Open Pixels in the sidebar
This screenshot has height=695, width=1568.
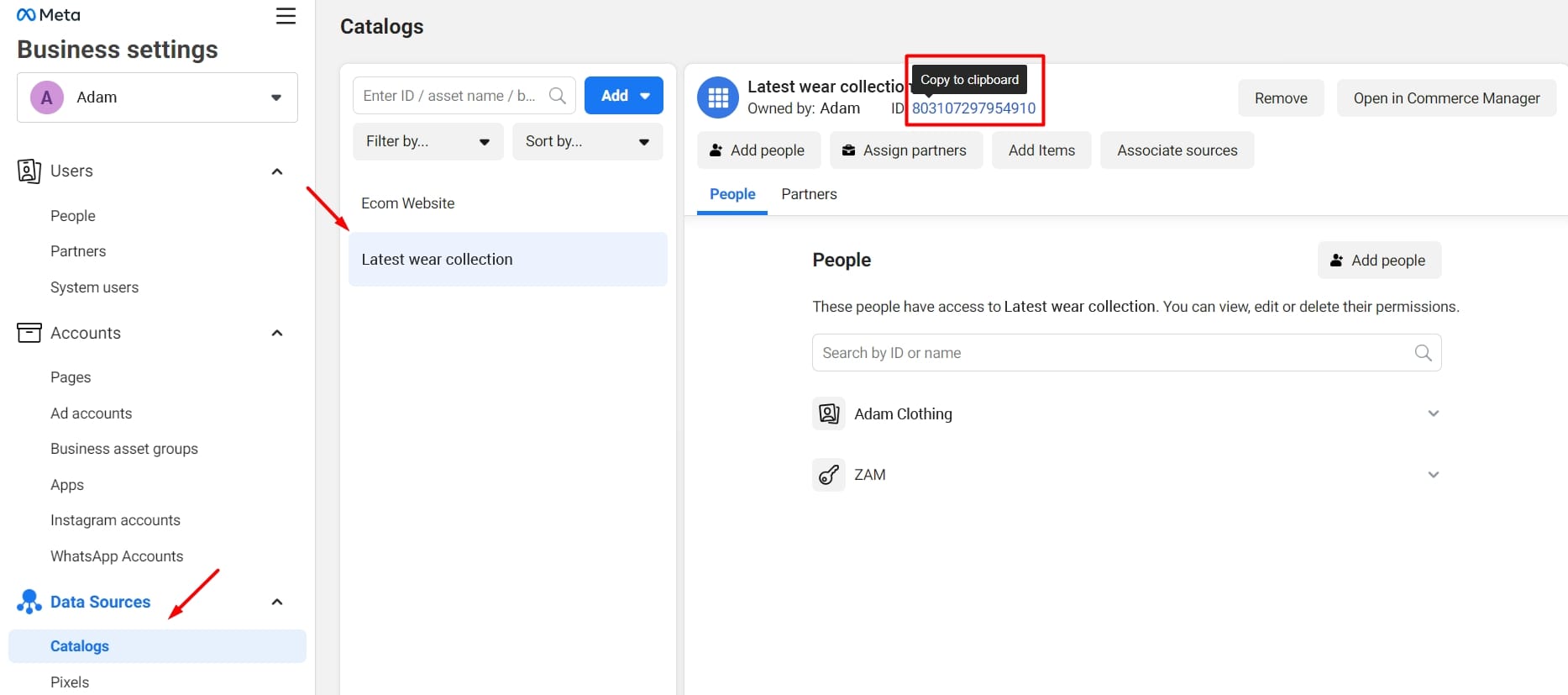click(x=70, y=682)
